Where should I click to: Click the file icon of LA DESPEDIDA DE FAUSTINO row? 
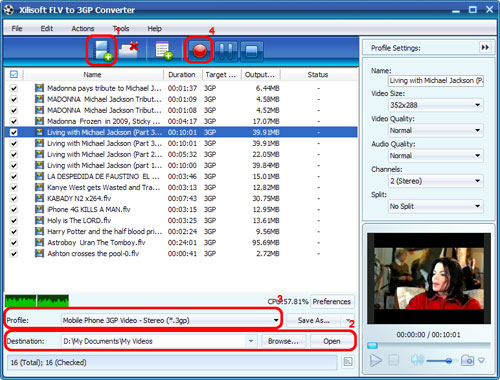pos(39,176)
